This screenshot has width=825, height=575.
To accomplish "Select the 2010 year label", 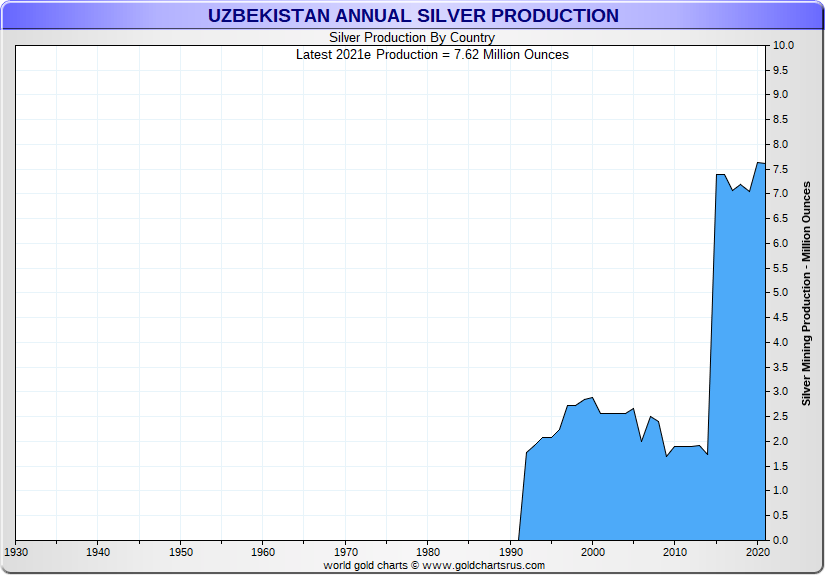I will (675, 552).
